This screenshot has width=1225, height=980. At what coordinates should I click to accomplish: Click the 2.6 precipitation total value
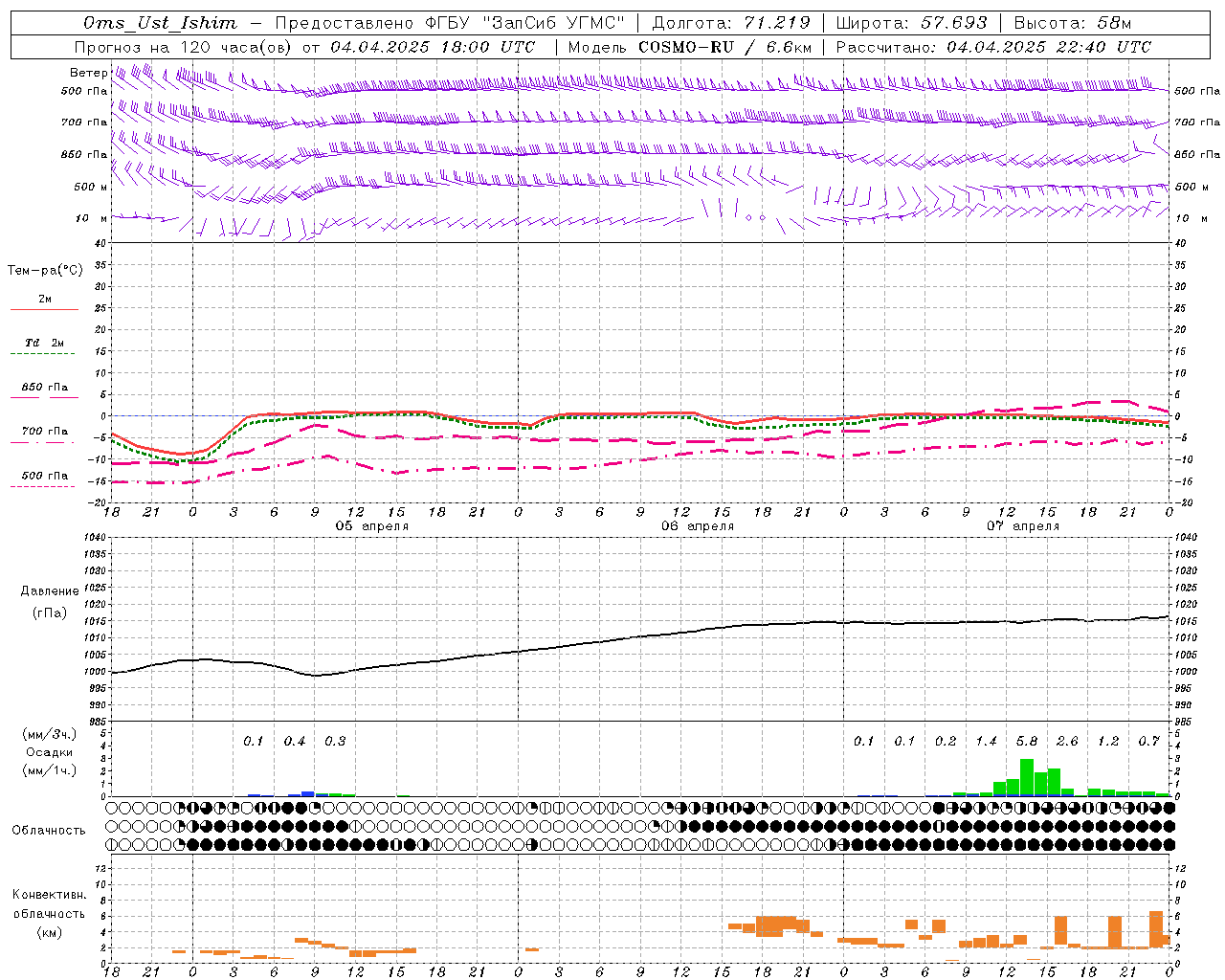1067,742
